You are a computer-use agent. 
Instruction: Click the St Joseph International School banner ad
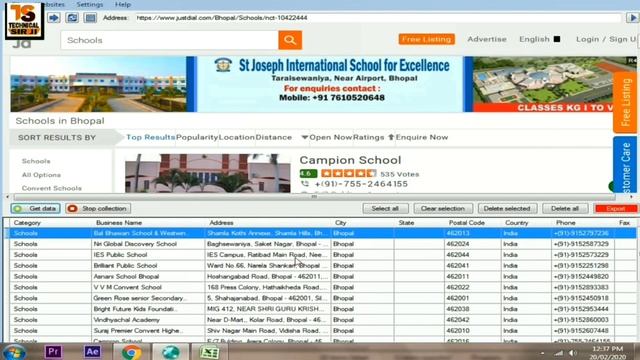323,84
